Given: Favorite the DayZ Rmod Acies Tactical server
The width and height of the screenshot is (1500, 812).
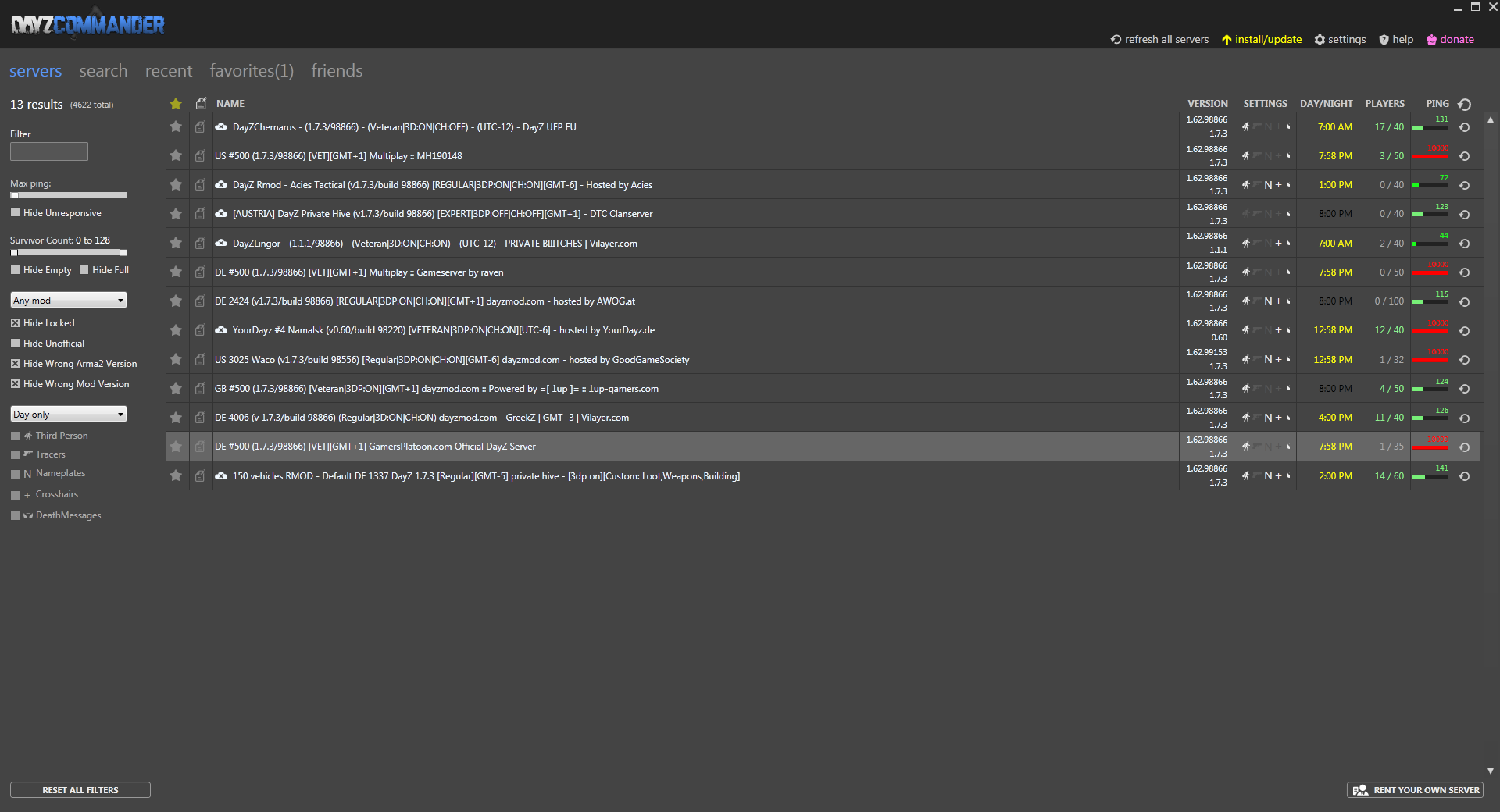Looking at the screenshot, I should click(176, 184).
